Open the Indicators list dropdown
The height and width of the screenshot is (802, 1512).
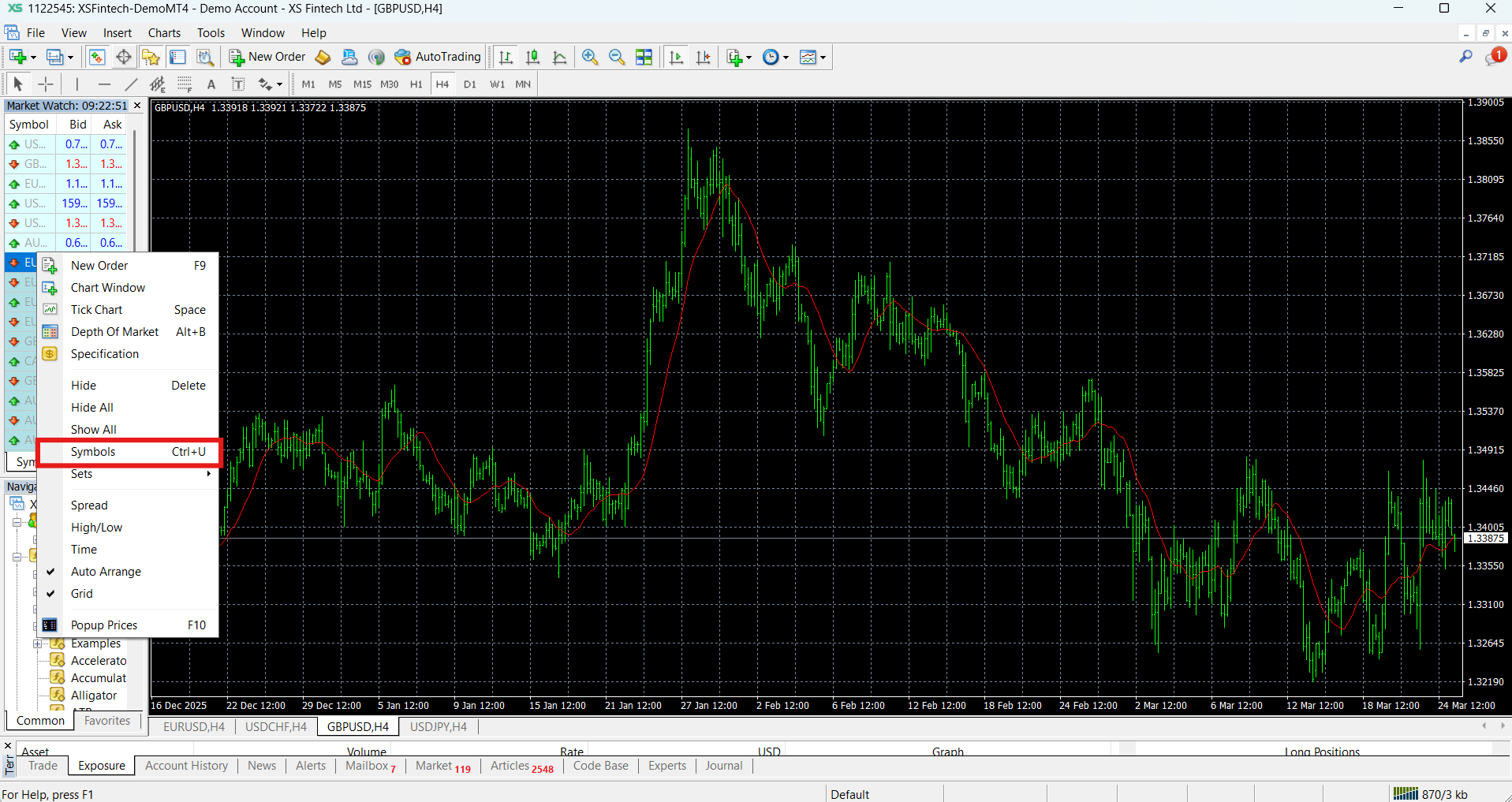749,57
